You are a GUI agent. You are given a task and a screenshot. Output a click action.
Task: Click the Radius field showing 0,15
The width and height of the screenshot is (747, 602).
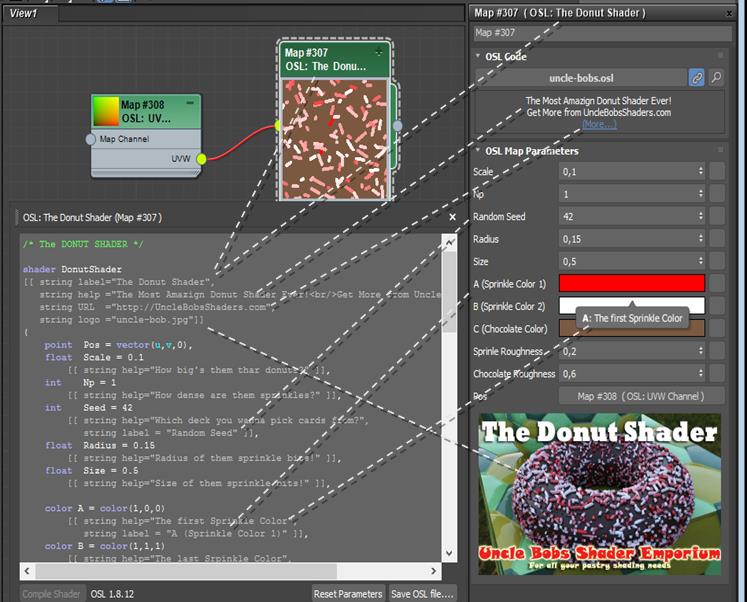pyautogui.click(x=628, y=238)
